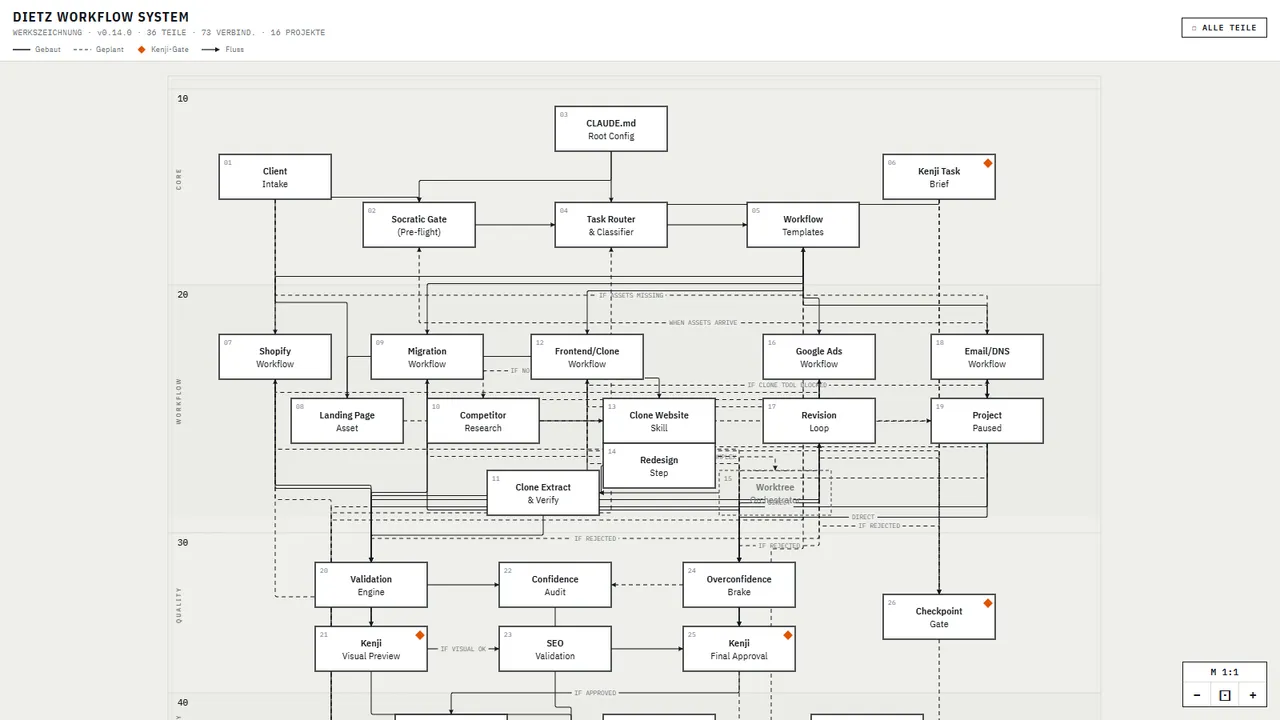Screen dimensions: 1280x720
Task: Select the Kenji Final Approval node
Action: coord(739,649)
